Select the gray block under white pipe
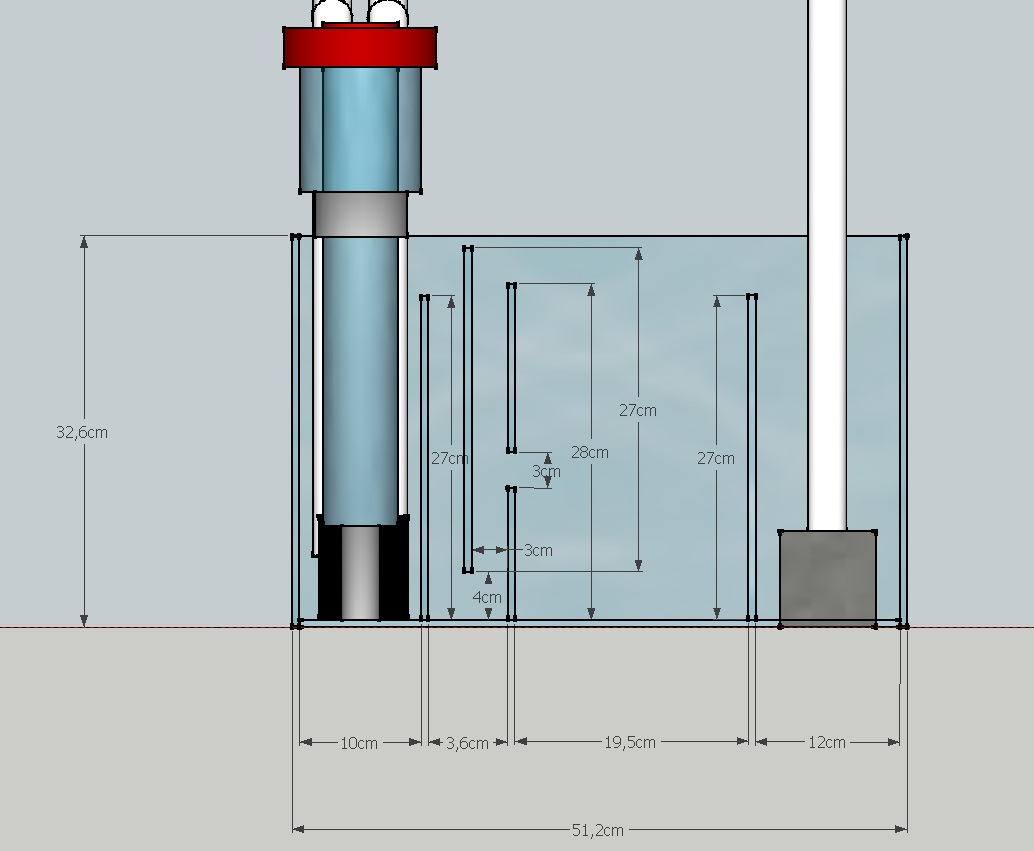1034x851 pixels. point(827,578)
